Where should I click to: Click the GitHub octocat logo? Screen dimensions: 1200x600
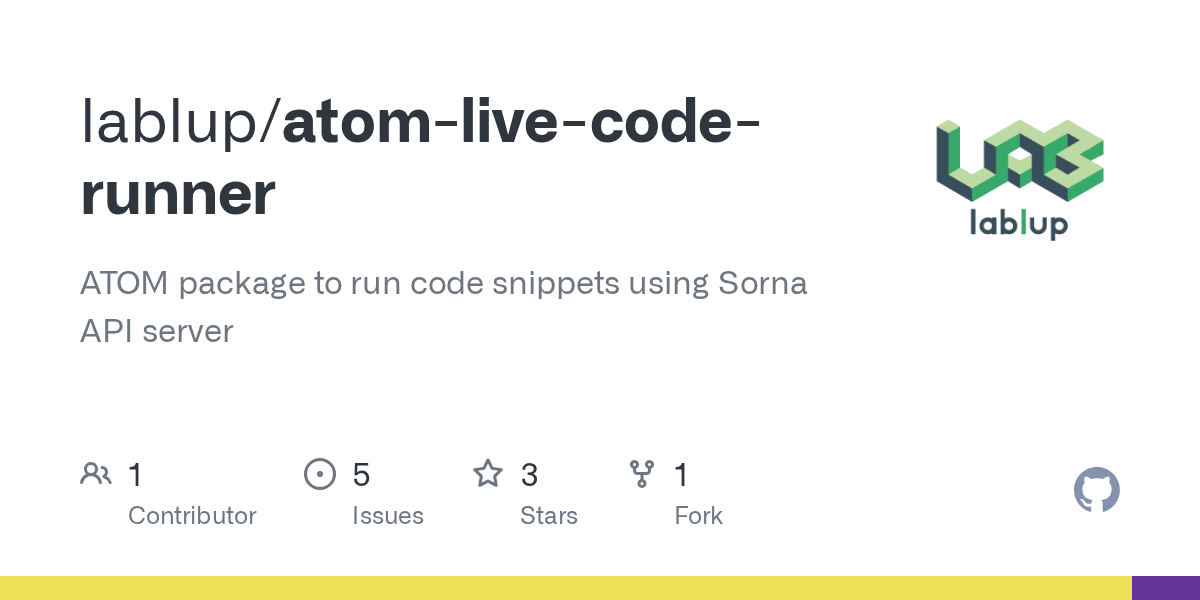[1096, 490]
